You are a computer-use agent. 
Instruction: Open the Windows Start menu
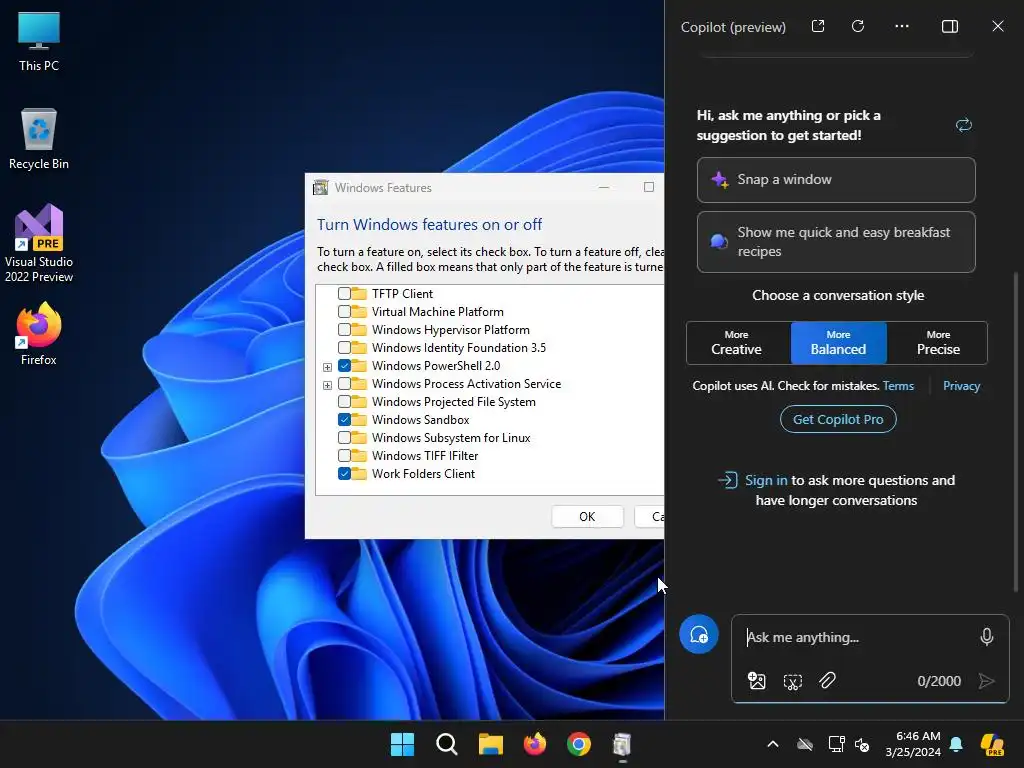(402, 744)
